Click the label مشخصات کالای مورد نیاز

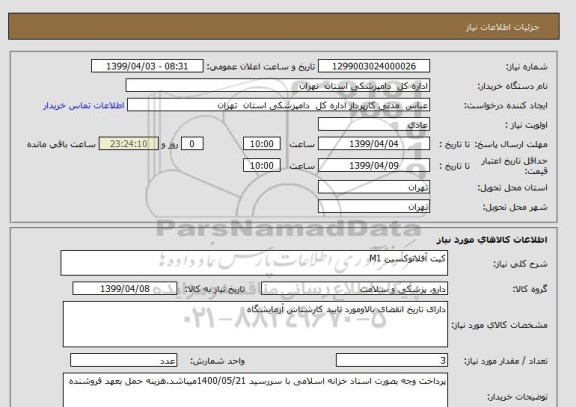tap(500, 325)
